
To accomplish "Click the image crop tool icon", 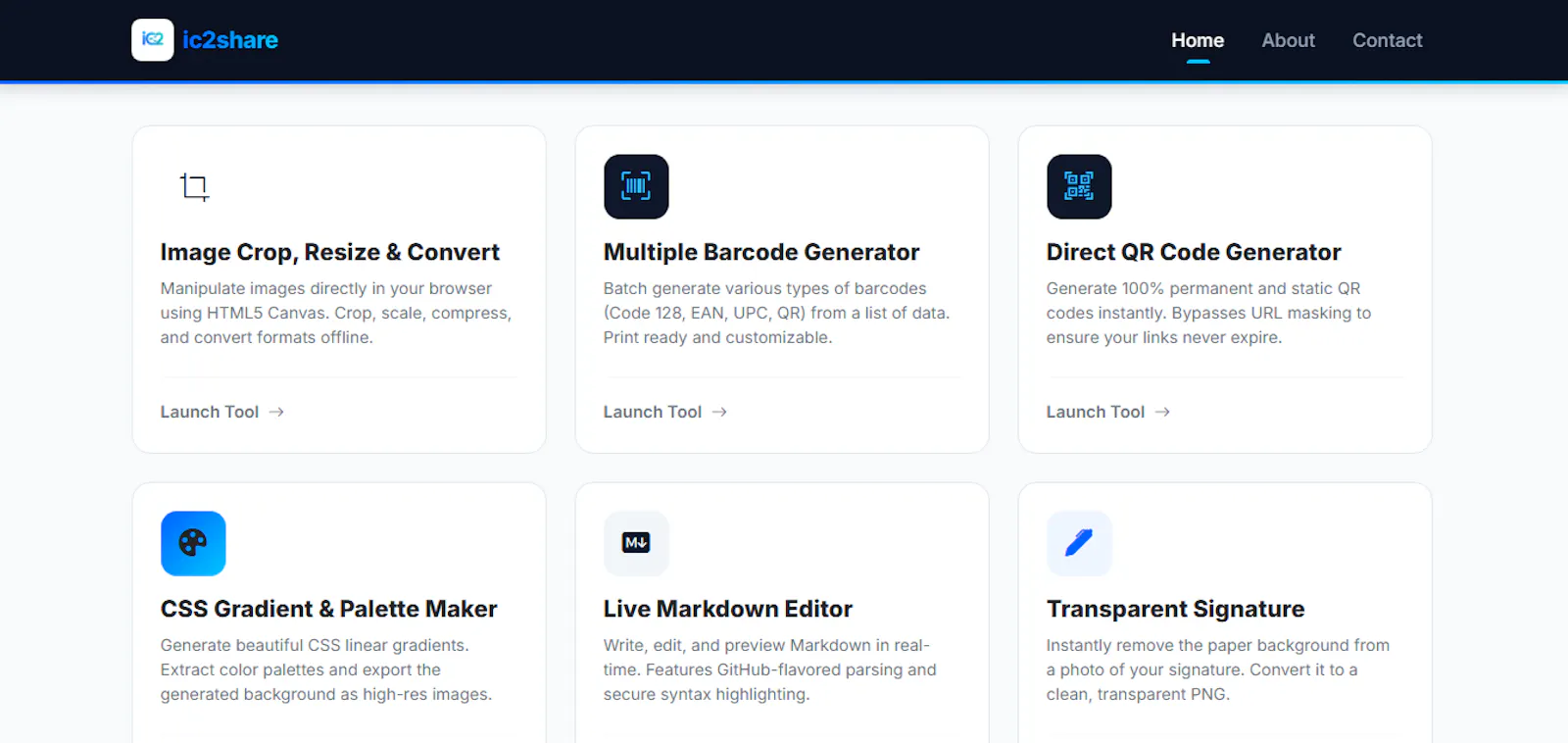I will click(194, 186).
